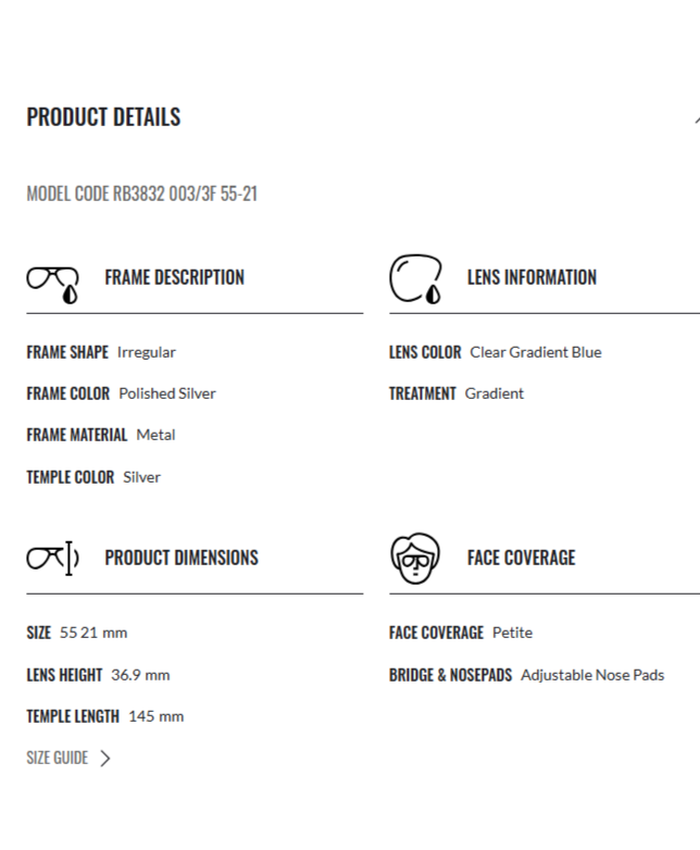700x850 pixels.
Task: Click the frame description glasses icon
Action: point(52,282)
